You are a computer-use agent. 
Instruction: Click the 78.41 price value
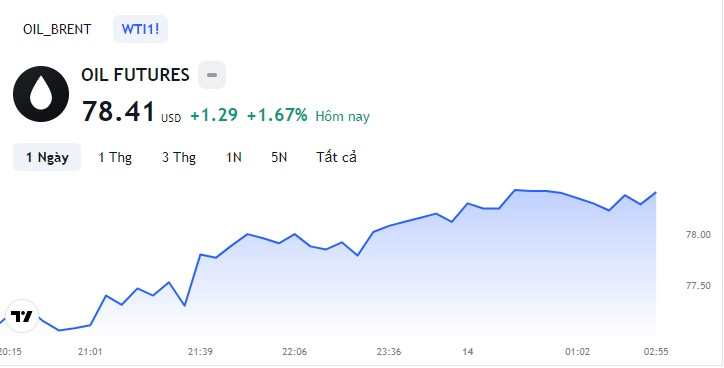coord(118,112)
